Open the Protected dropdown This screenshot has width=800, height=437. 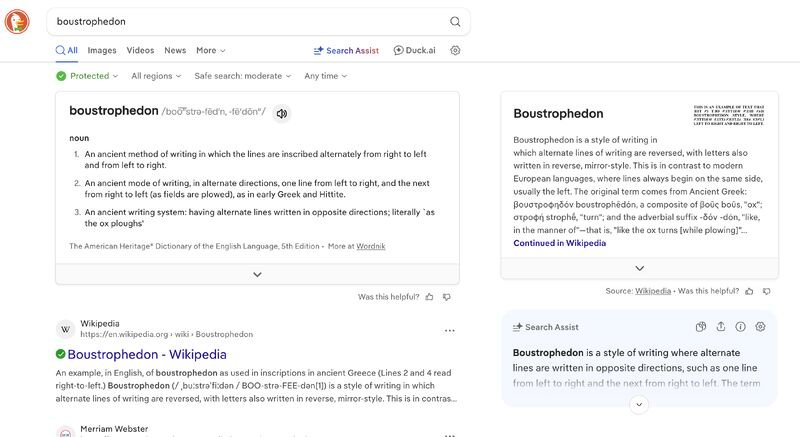coord(87,76)
